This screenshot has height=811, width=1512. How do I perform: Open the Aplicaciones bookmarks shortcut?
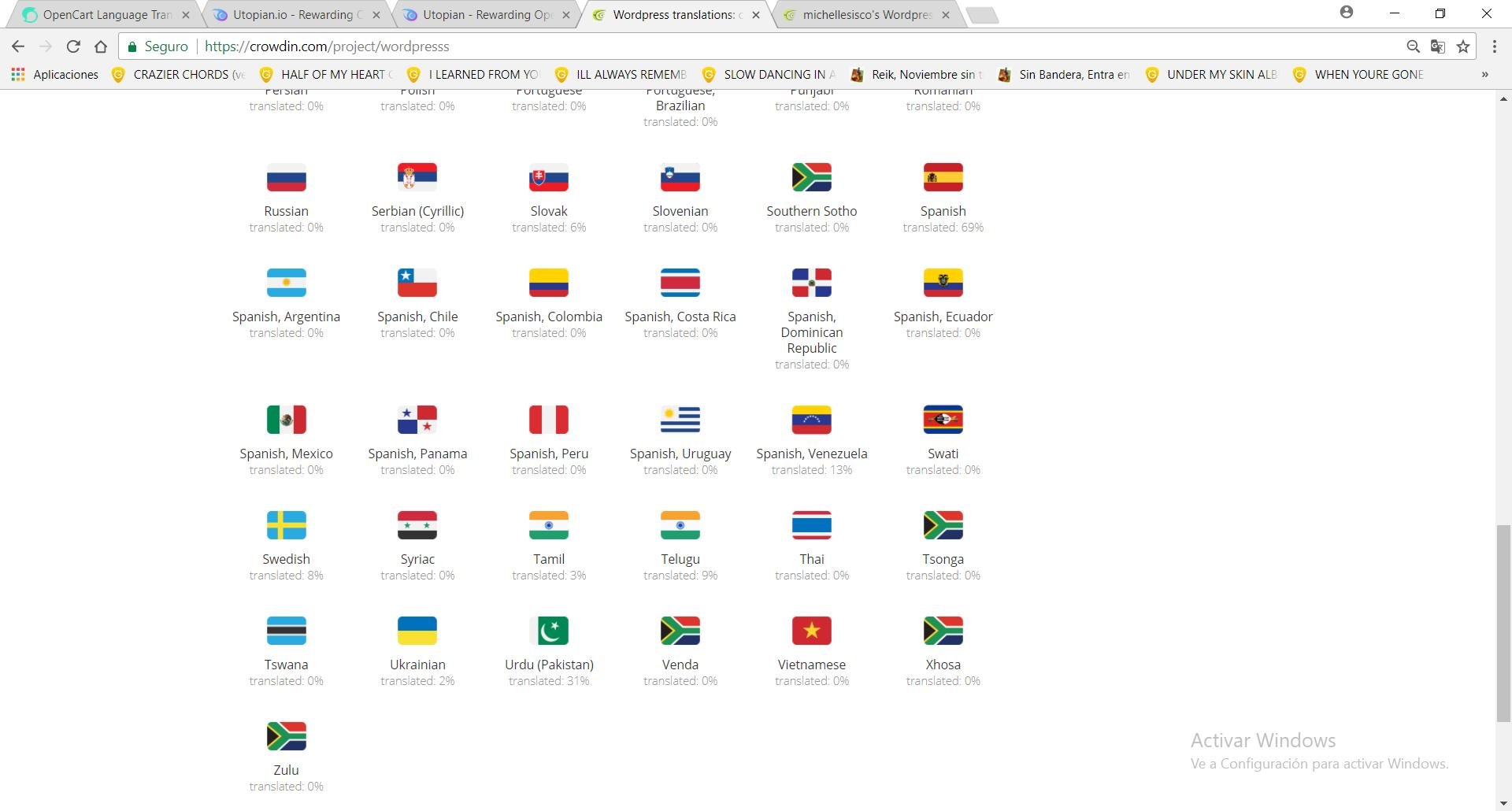(x=54, y=75)
